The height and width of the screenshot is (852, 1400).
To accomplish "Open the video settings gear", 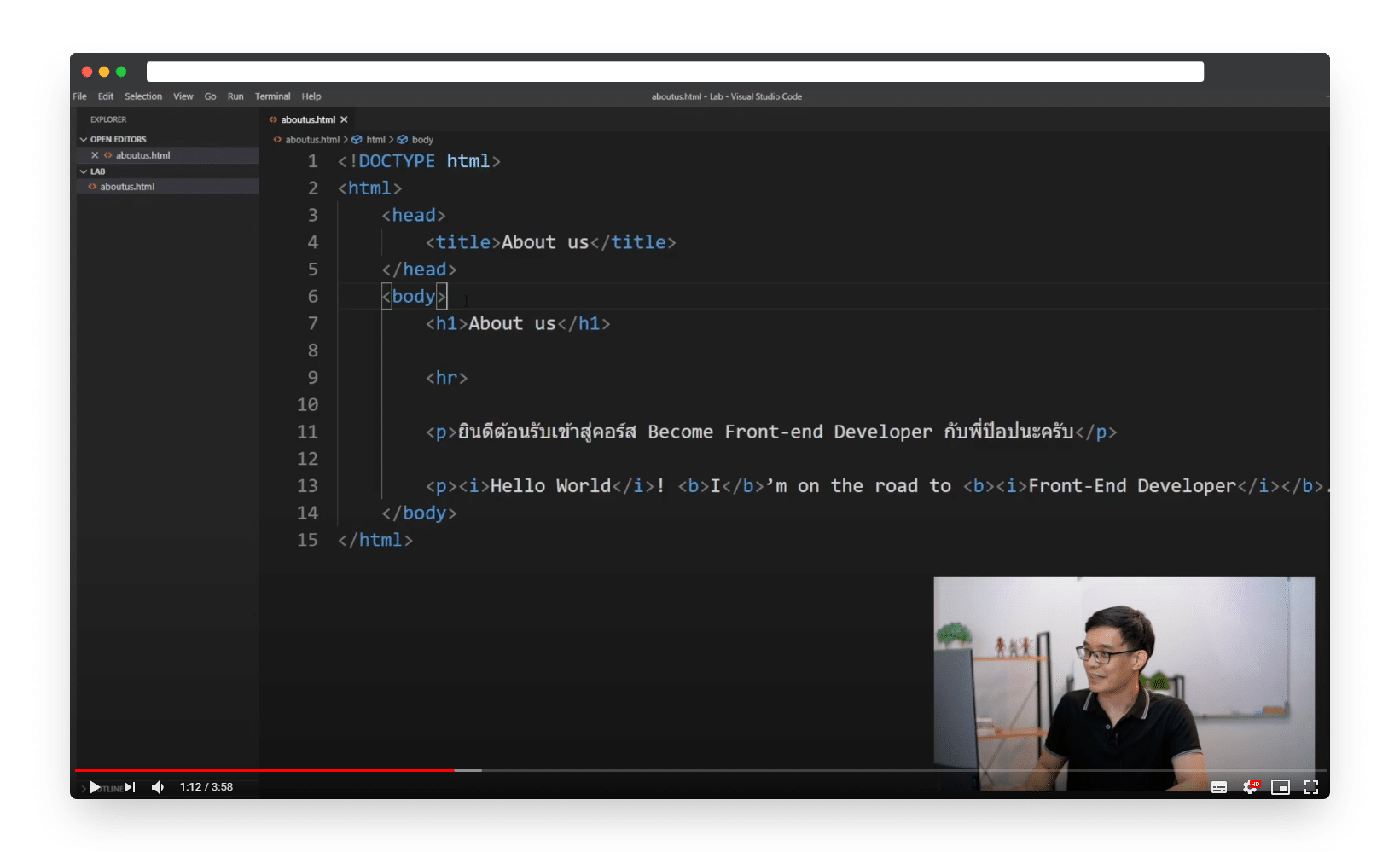I will click(1250, 787).
